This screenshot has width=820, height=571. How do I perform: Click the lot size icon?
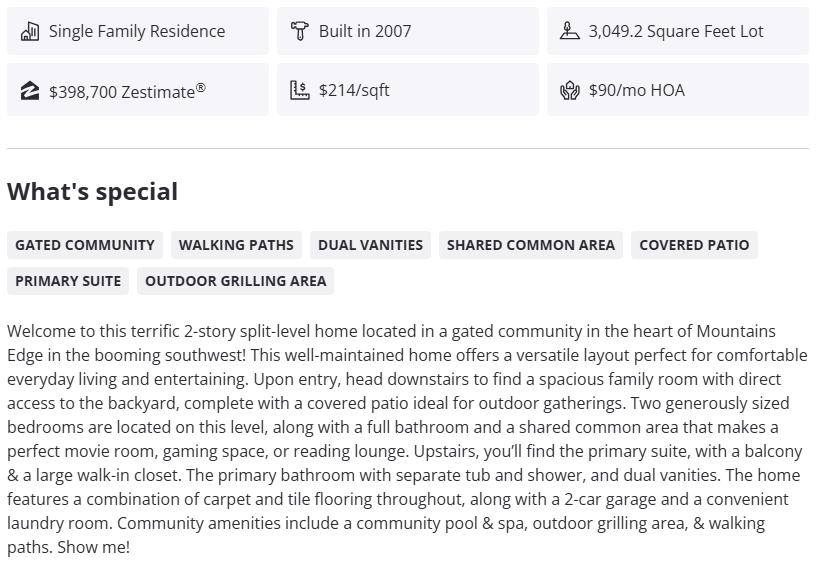coord(569,31)
